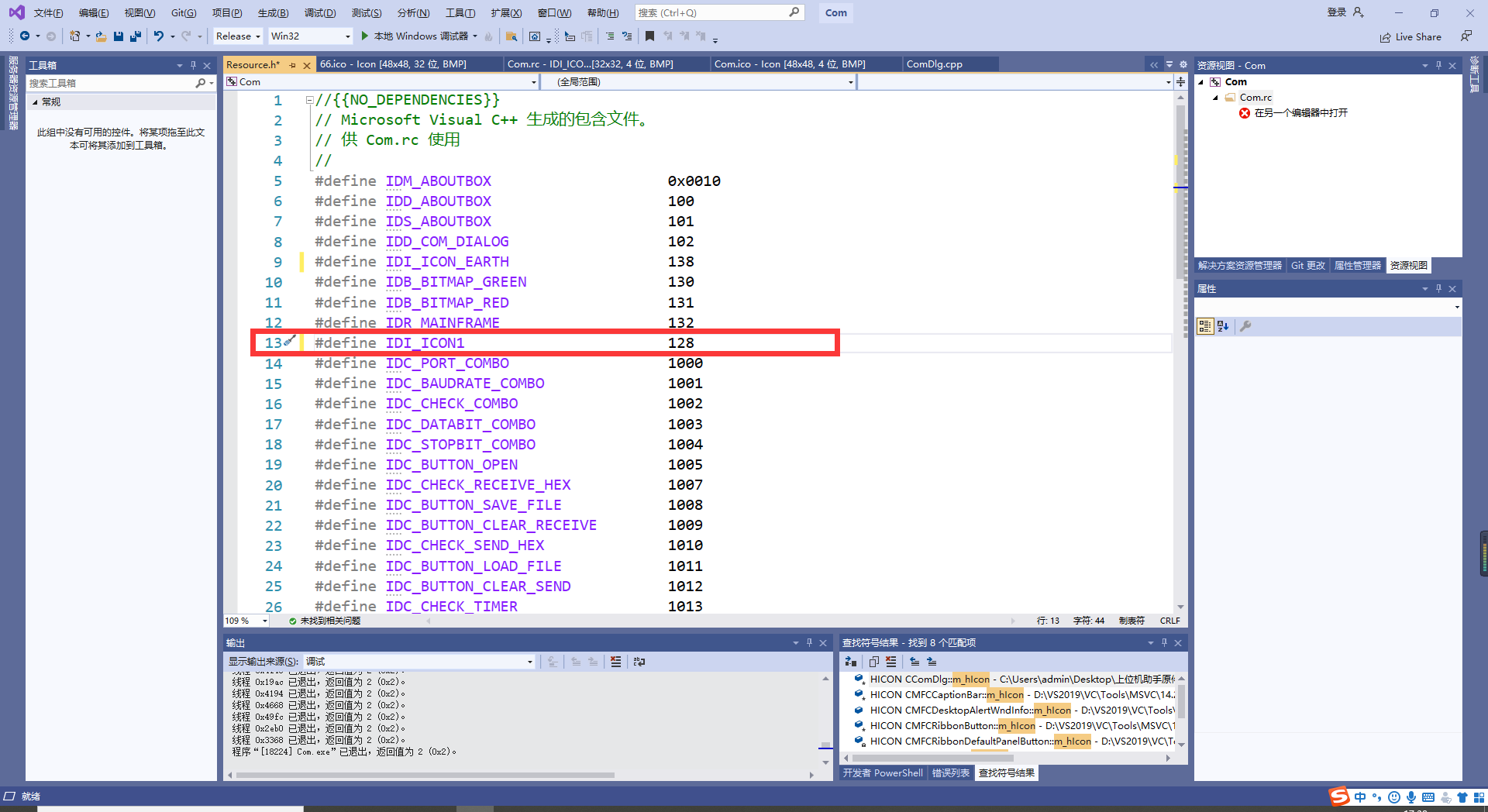Toggle word wrap icon in Output panel
Viewport: 1488px width, 812px height.
[639, 662]
